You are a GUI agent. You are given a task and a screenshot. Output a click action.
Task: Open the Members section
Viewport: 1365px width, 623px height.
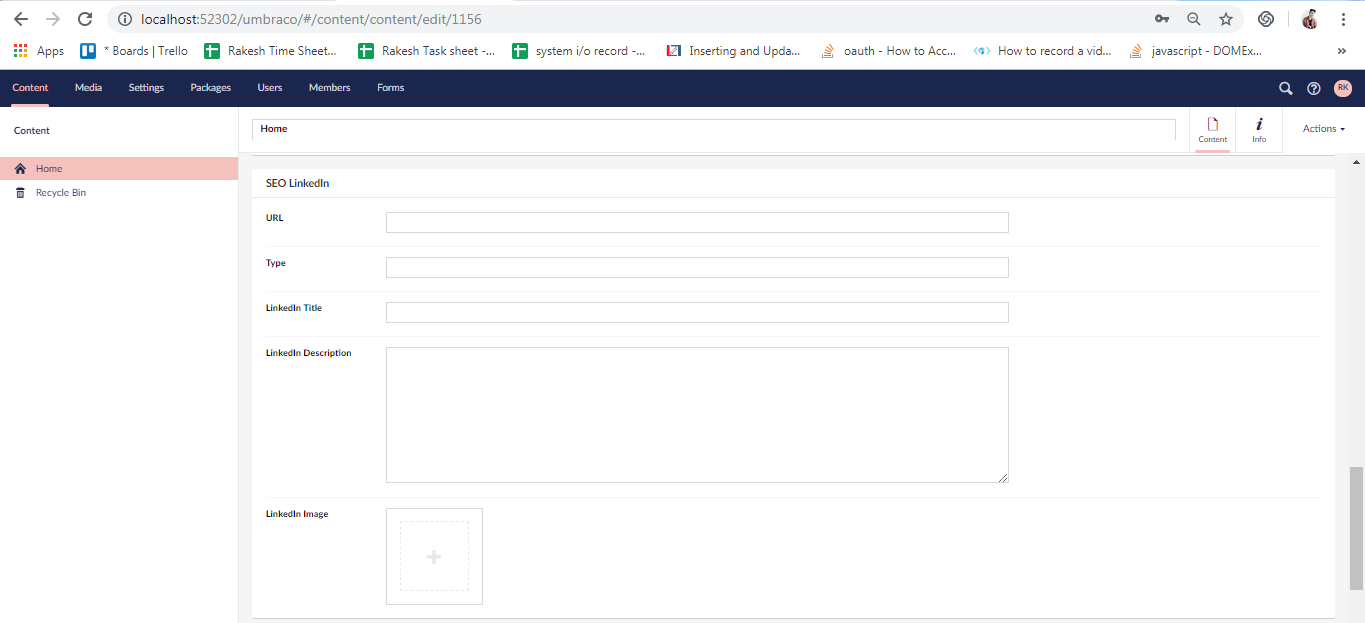pyautogui.click(x=329, y=88)
